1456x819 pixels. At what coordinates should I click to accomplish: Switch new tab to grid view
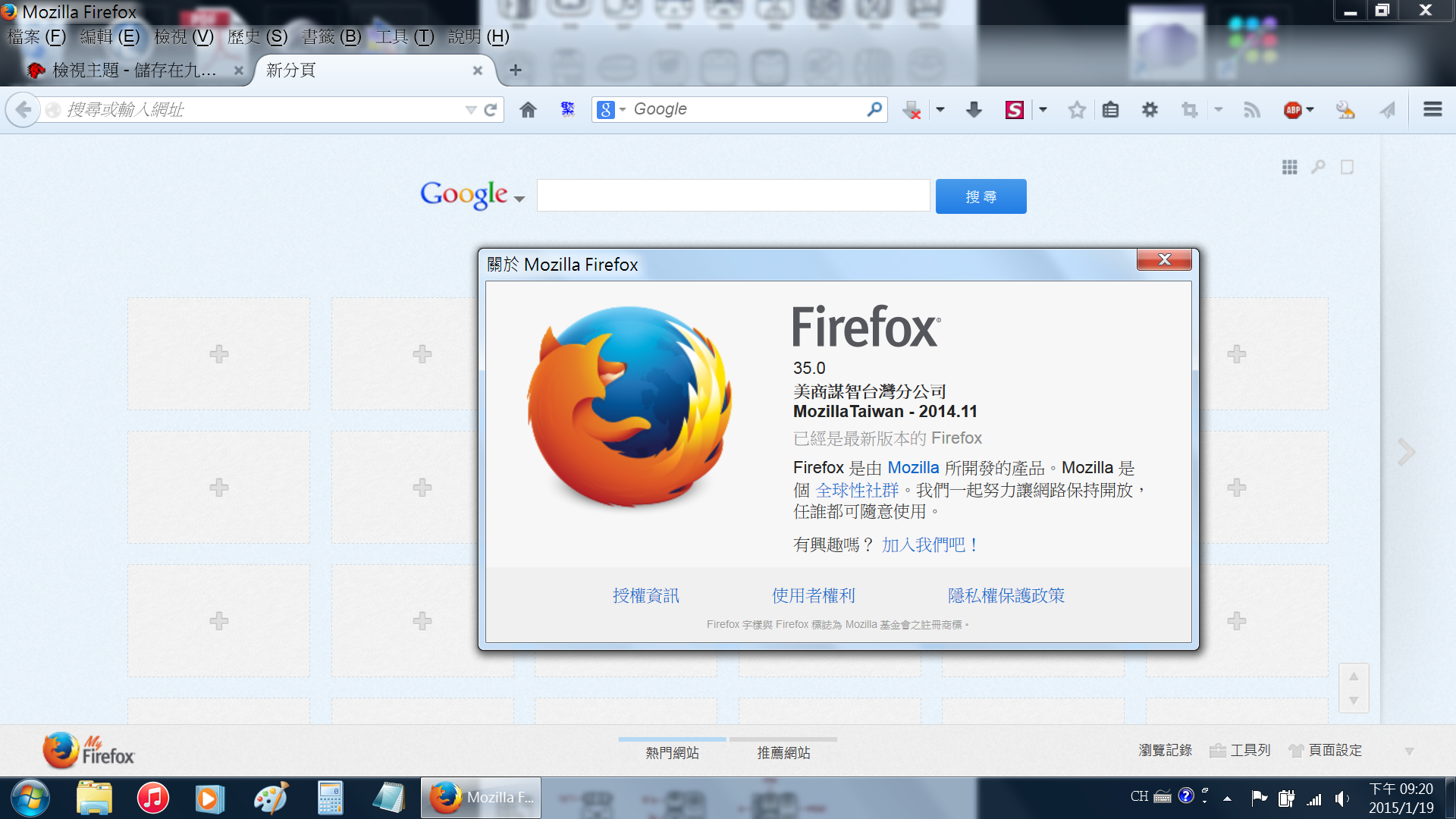[x=1289, y=167]
